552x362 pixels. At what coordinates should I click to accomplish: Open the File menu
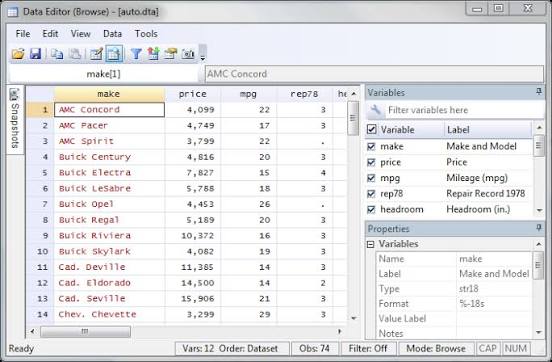(x=23, y=34)
